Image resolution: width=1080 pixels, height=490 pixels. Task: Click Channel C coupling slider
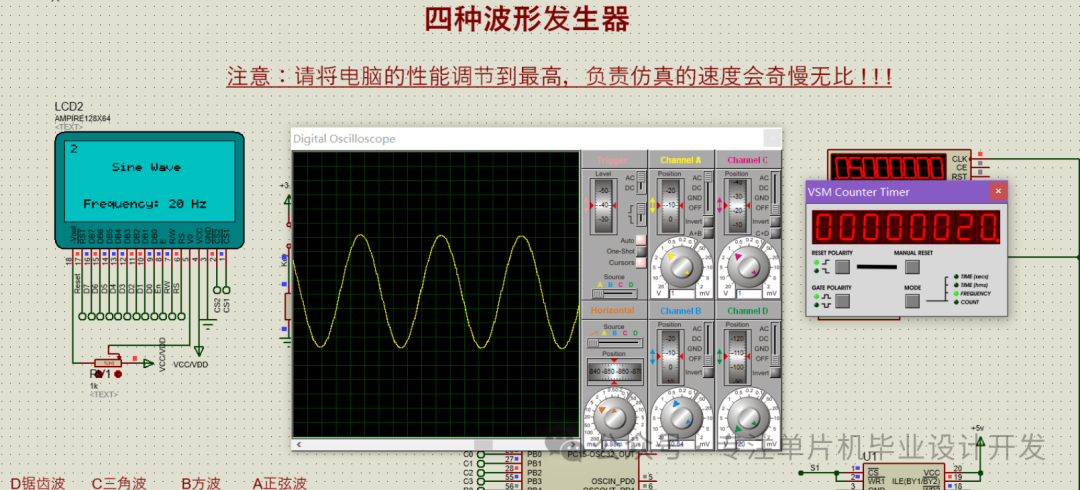(776, 192)
